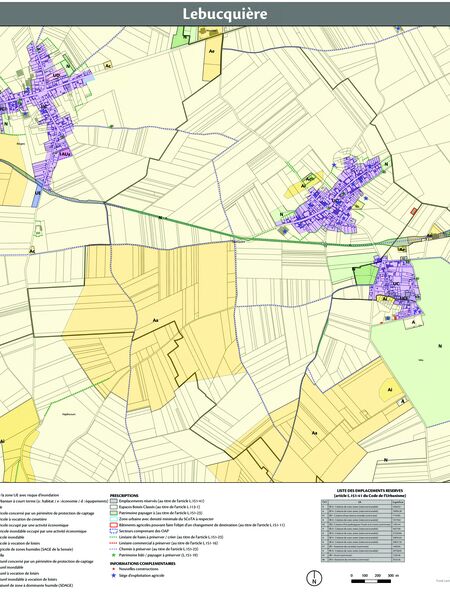Click the Chemin à préserver dotted line symbol
The height and width of the screenshot is (600, 450).
coord(113,549)
